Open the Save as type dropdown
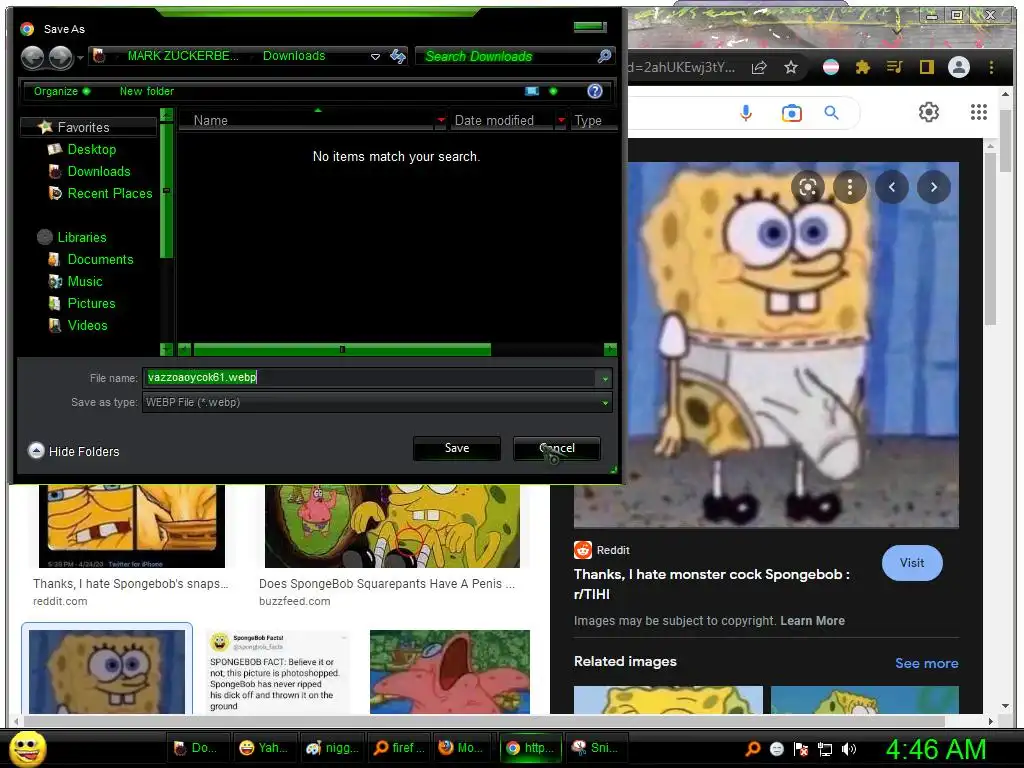1024x768 pixels. pos(605,403)
